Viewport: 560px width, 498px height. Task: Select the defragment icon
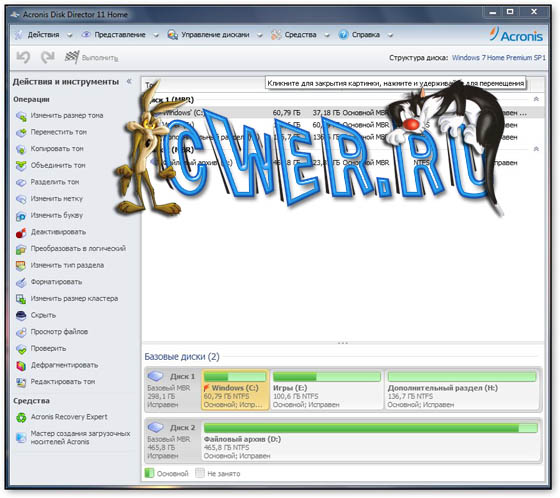point(21,366)
